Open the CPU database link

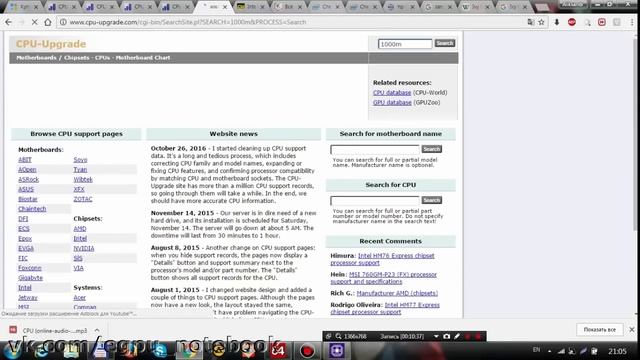tap(392, 93)
